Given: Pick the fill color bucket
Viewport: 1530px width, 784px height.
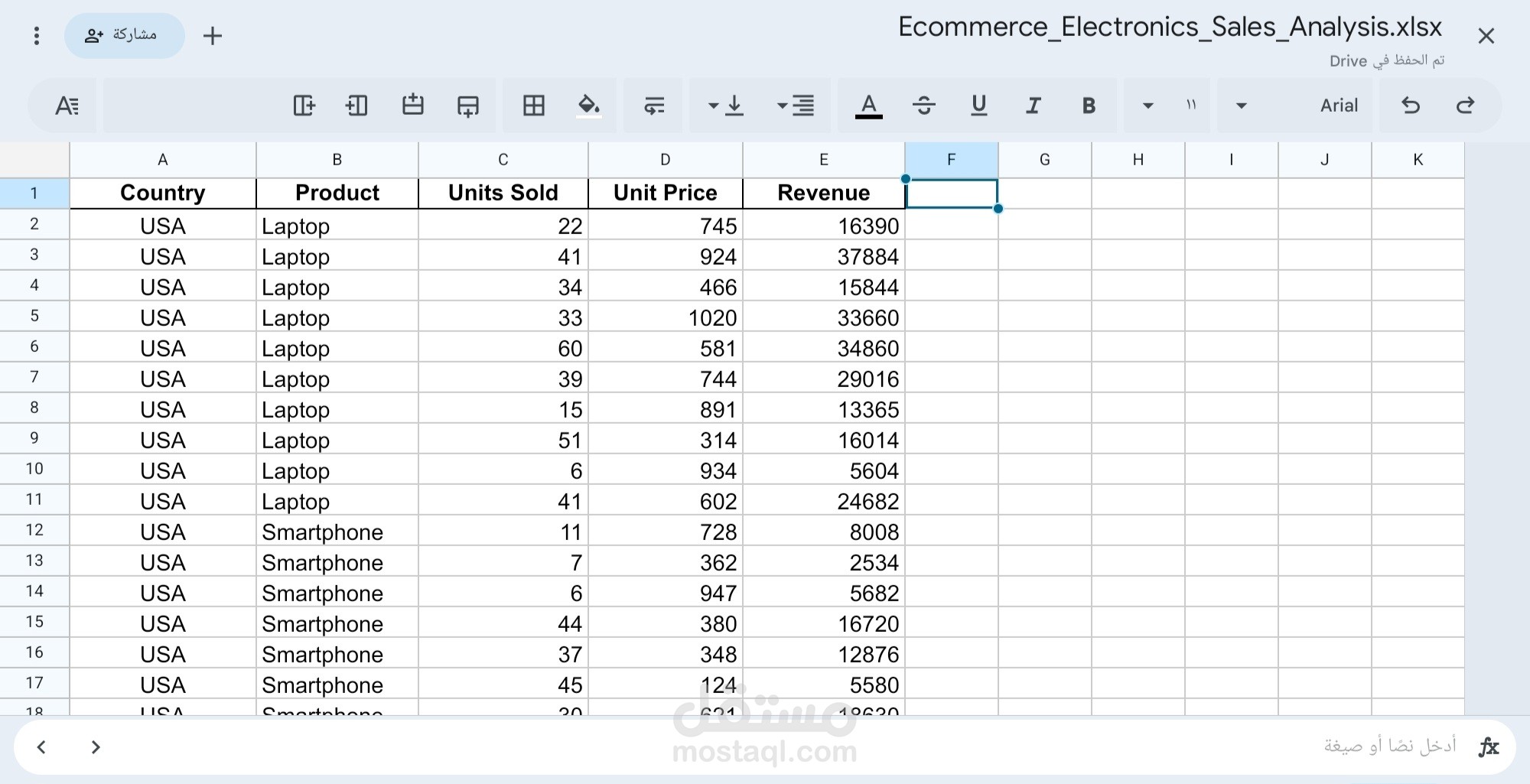Looking at the screenshot, I should 589,106.
